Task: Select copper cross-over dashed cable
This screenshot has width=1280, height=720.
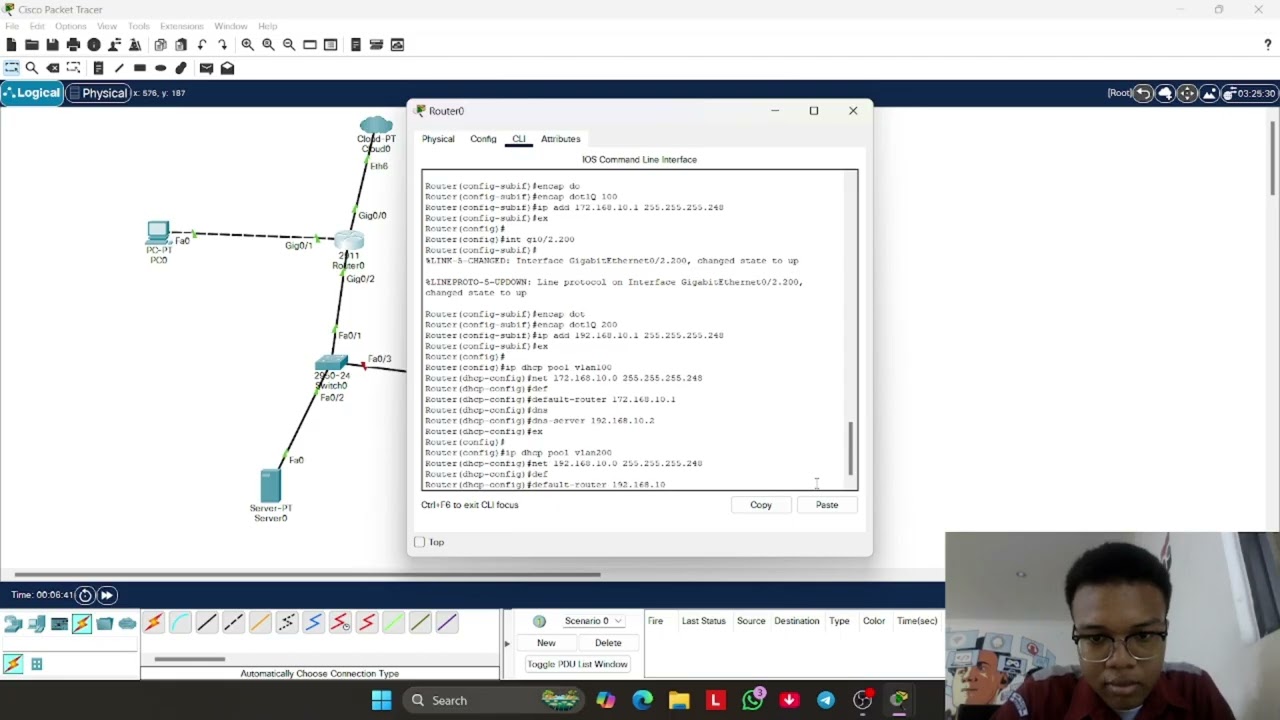Action: coord(233,623)
